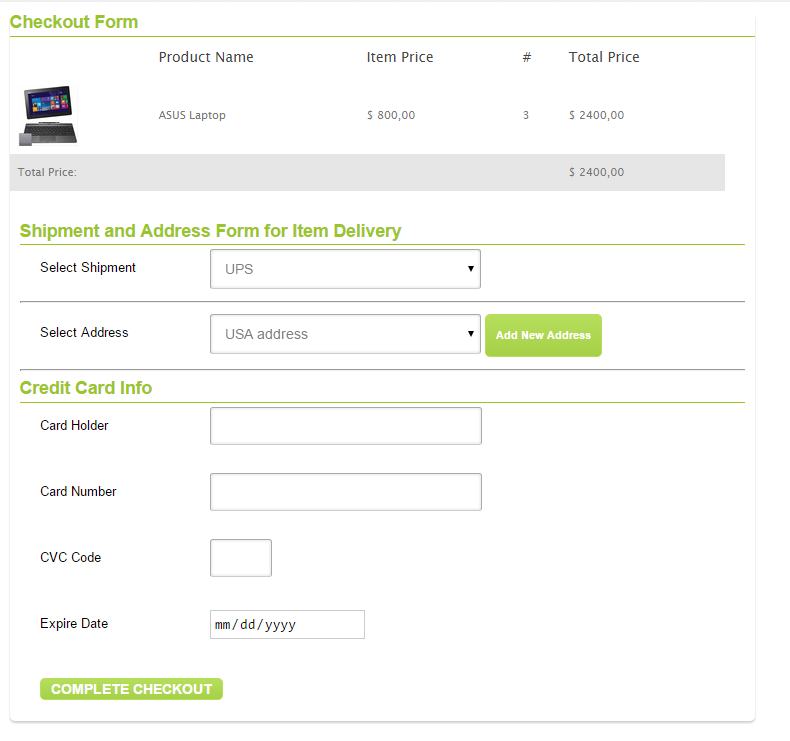
Task: Focus the Card Holder text field
Action: coord(345,426)
